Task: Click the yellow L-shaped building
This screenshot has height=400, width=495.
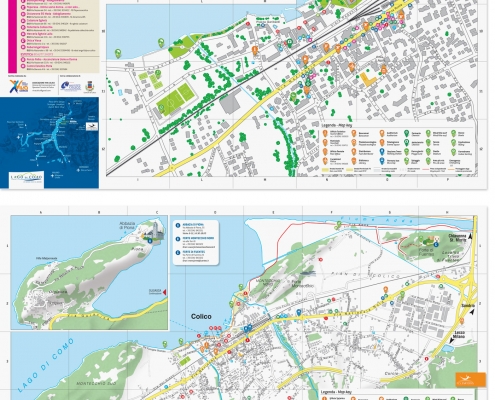Action: [368, 79]
